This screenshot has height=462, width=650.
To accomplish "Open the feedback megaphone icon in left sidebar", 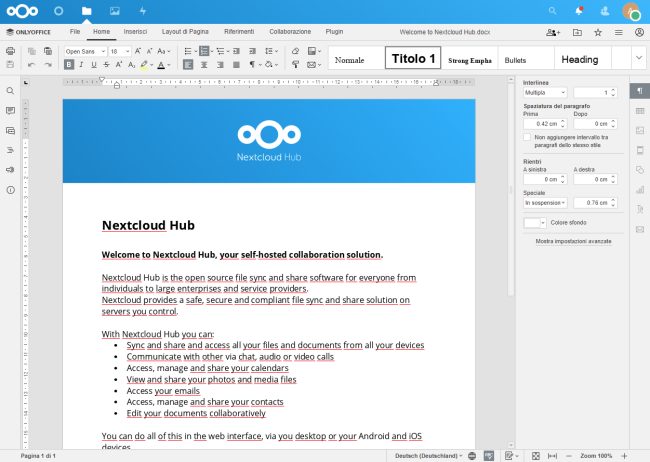I will [x=10, y=170].
